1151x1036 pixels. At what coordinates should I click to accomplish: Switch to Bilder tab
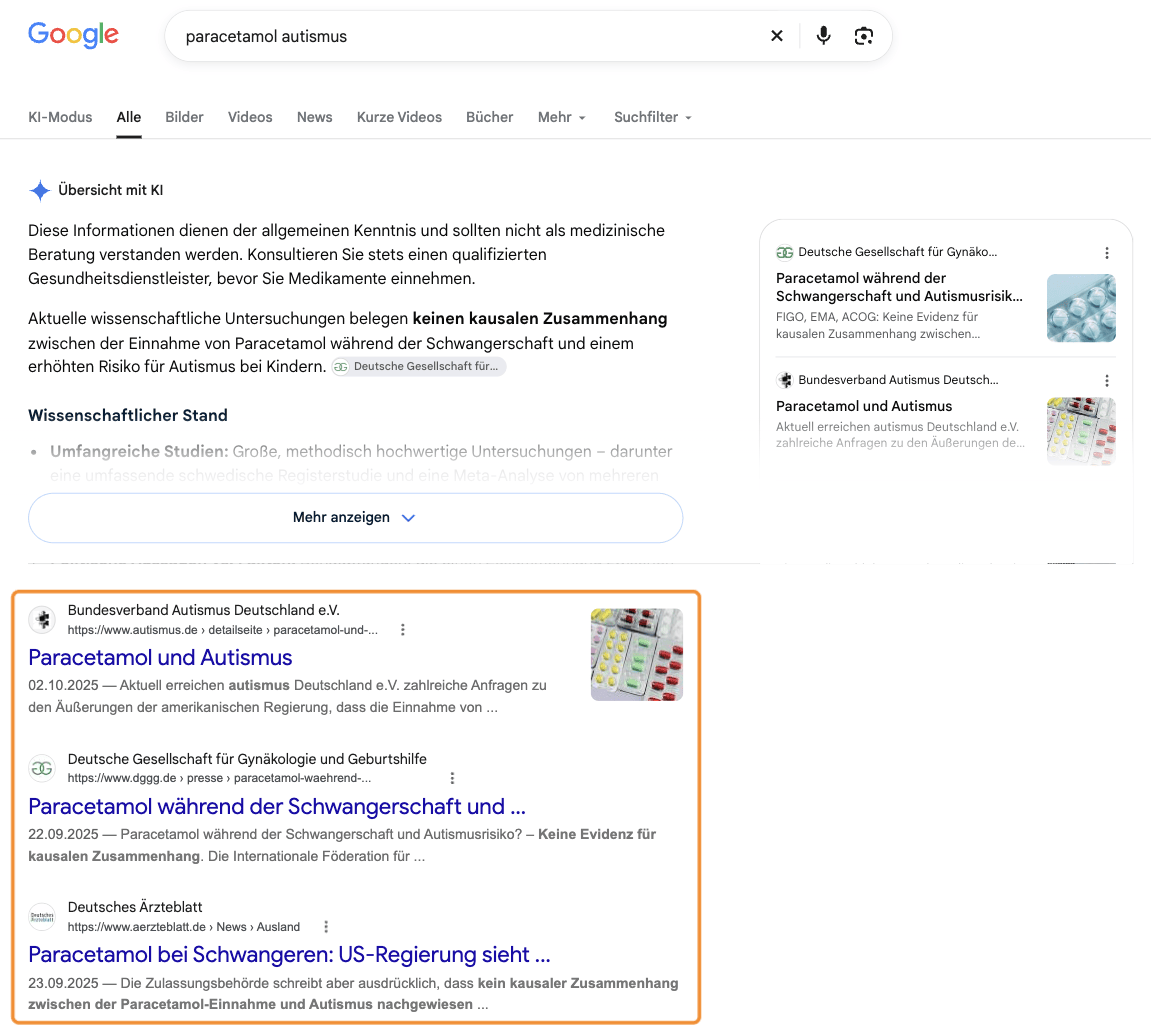coord(184,117)
